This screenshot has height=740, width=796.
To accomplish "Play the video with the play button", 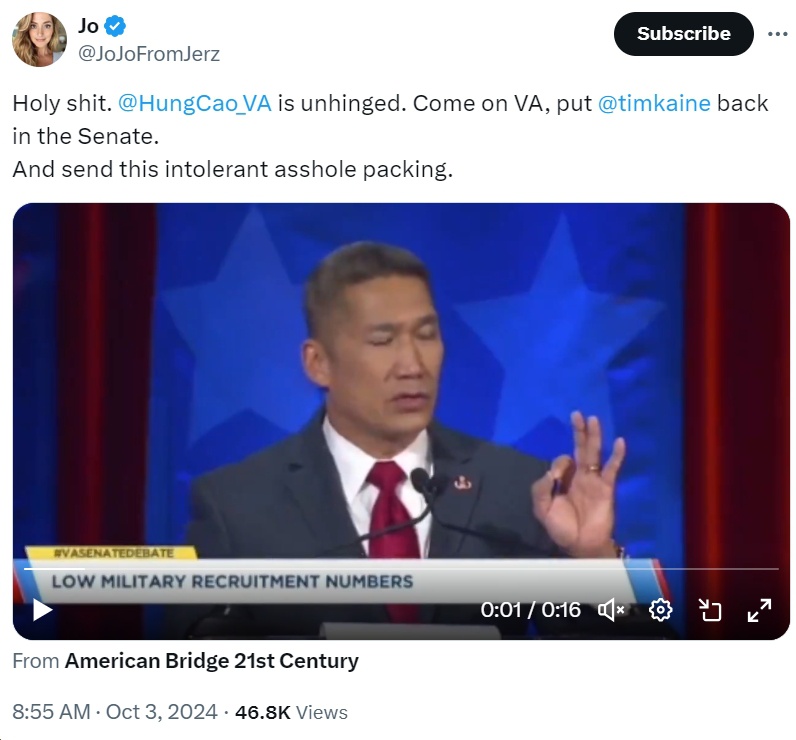I will (x=42, y=609).
